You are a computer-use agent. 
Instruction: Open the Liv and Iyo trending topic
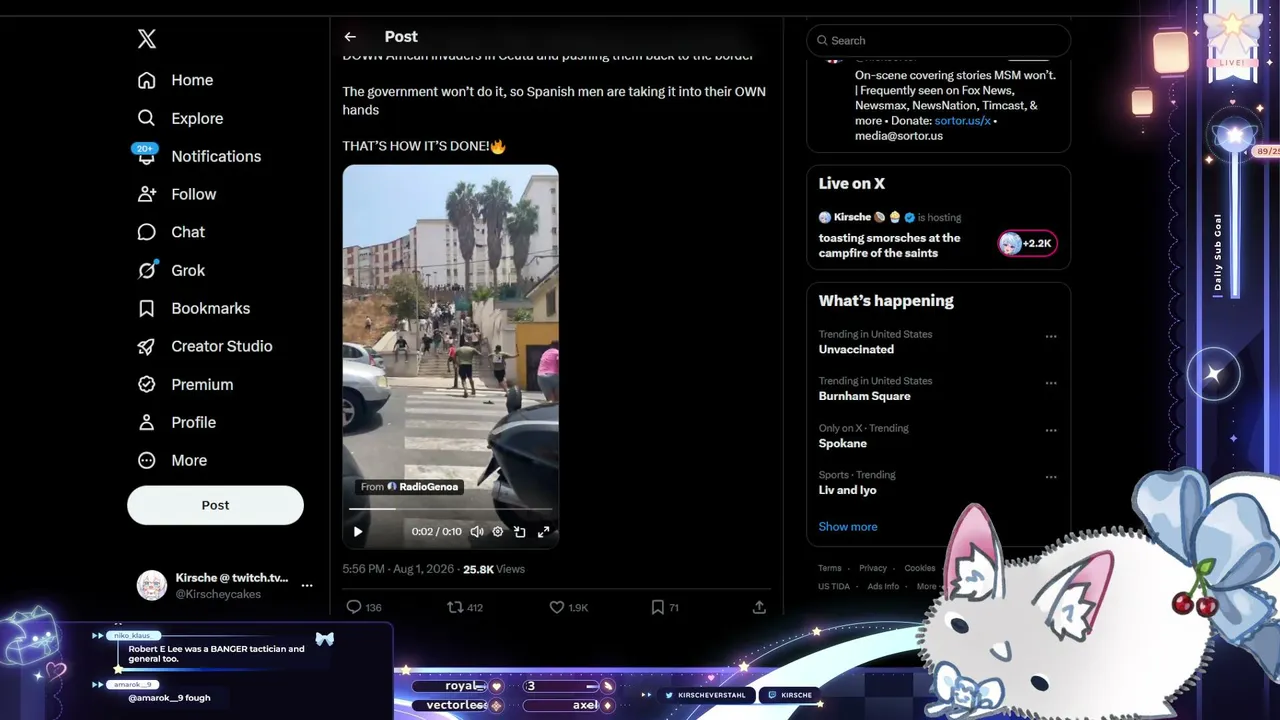click(847, 490)
